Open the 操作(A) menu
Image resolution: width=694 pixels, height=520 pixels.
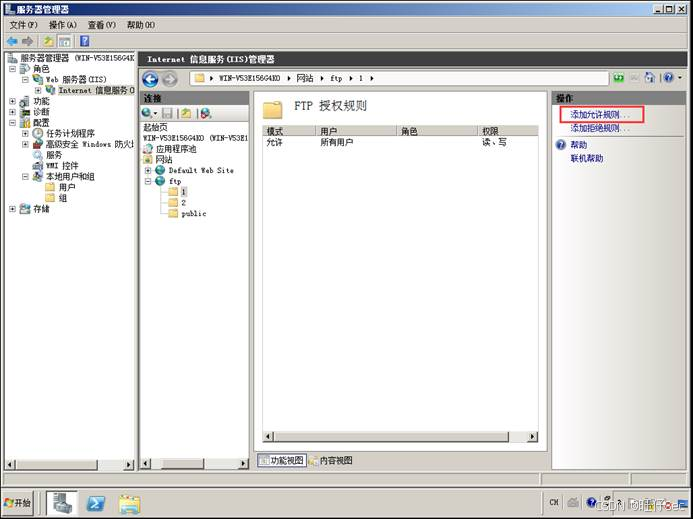62,25
